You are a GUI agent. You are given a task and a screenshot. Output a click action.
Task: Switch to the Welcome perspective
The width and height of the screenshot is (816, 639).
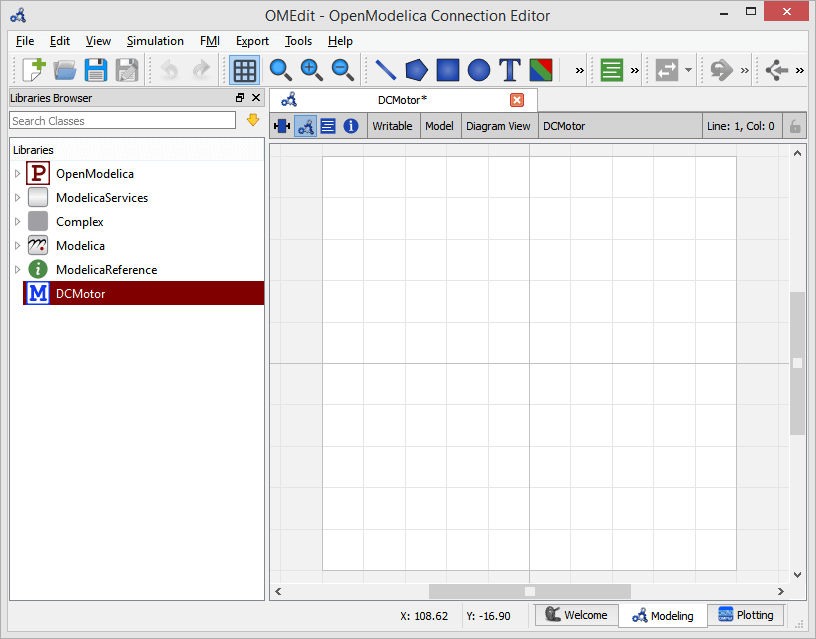pos(576,615)
